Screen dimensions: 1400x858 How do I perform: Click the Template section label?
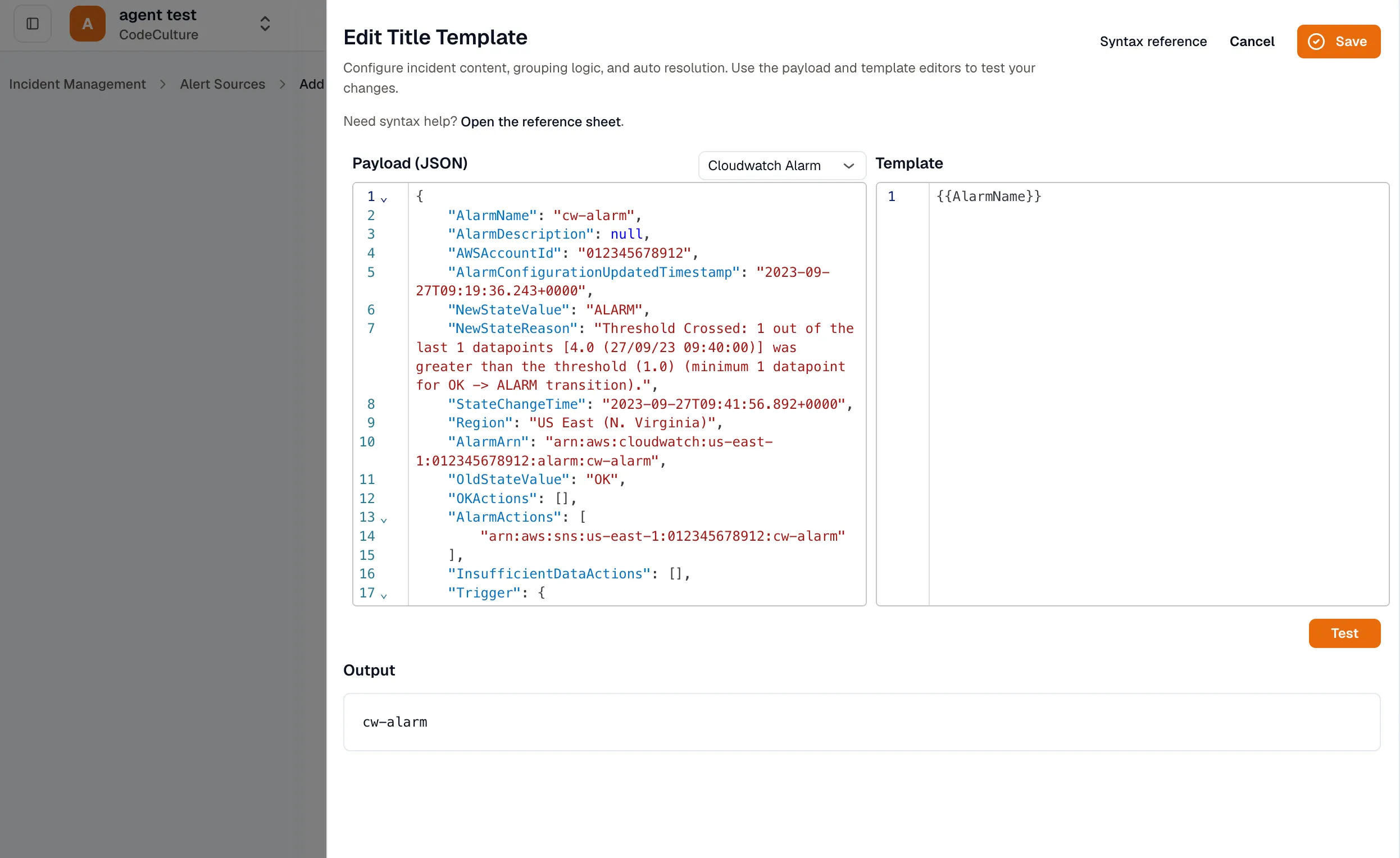pos(908,163)
